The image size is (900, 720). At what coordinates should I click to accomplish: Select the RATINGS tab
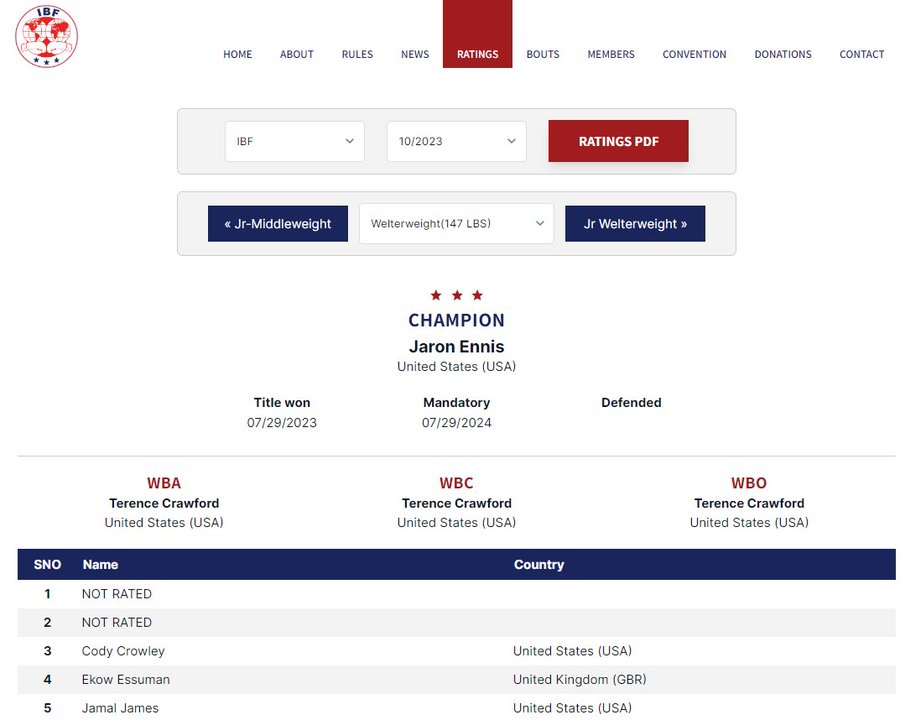(x=478, y=34)
